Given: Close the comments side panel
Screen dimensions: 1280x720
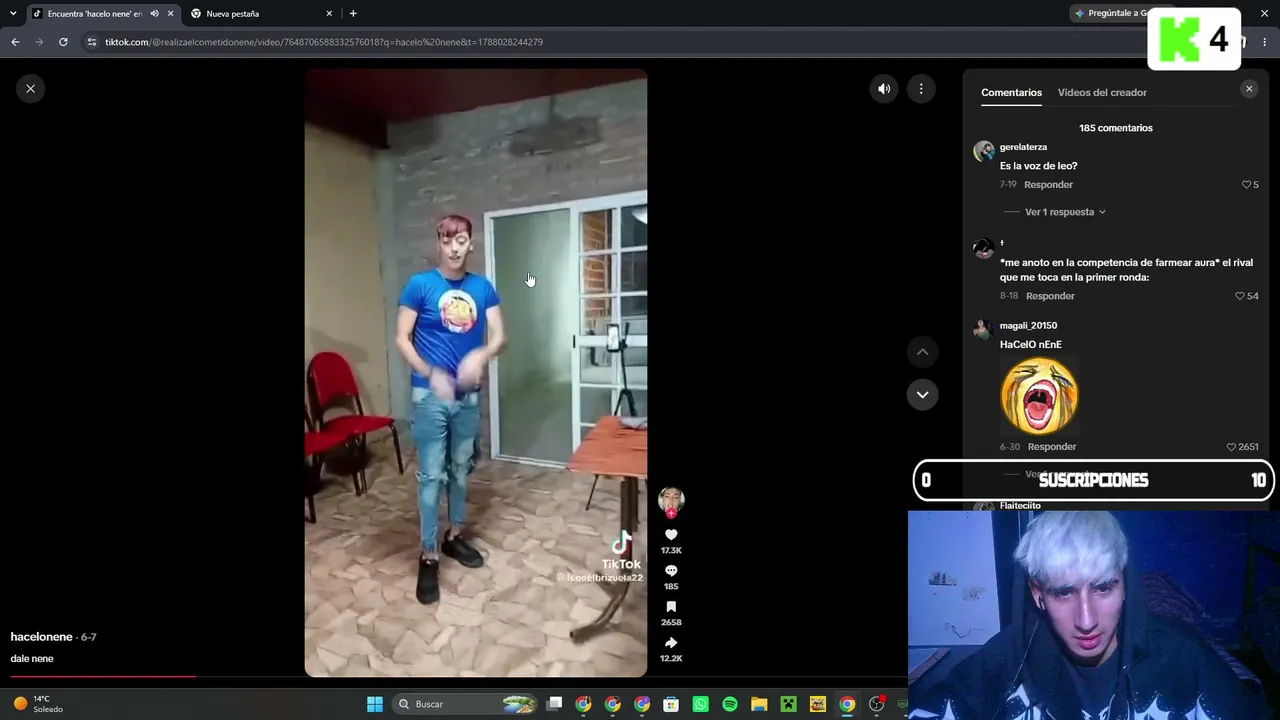Looking at the screenshot, I should click(1248, 89).
